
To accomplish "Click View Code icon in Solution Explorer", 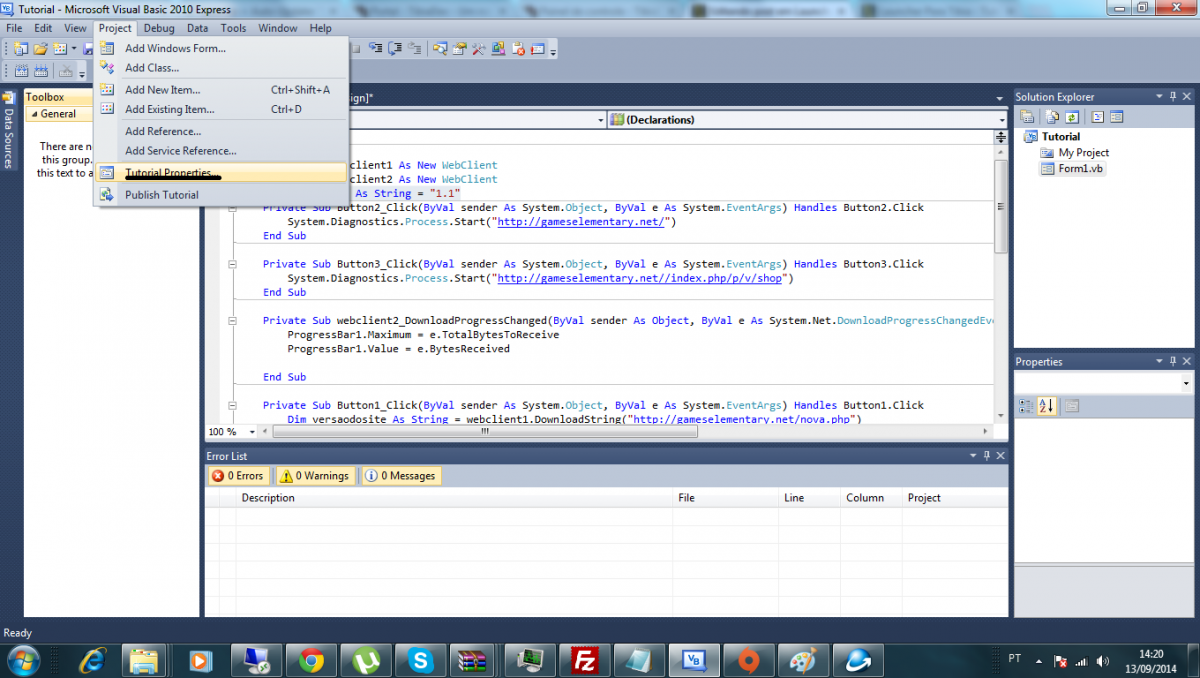I will pos(1097,116).
